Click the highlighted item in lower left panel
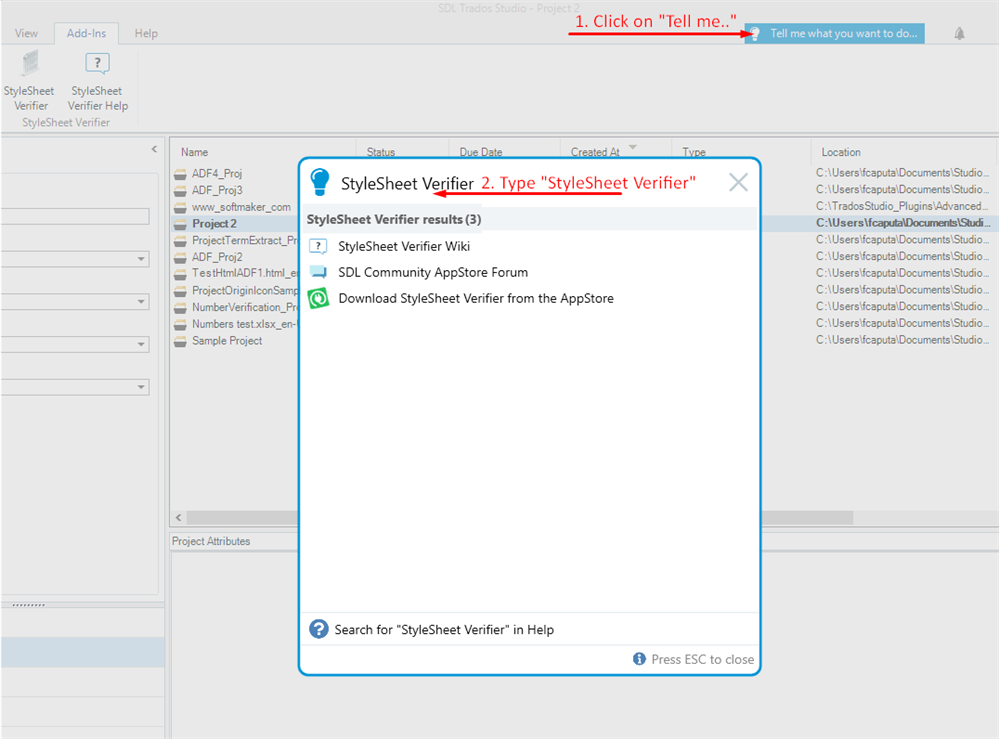The width and height of the screenshot is (999, 739). pyautogui.click(x=82, y=652)
